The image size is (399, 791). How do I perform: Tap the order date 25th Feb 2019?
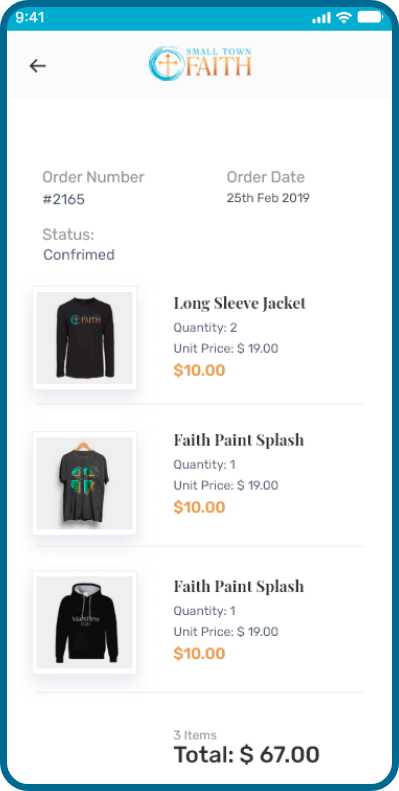click(x=268, y=198)
